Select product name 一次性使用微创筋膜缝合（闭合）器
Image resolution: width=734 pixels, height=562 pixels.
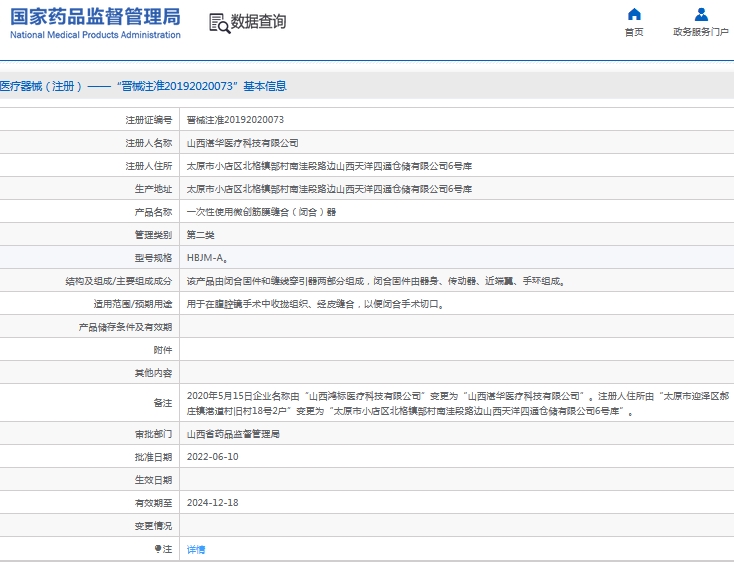[261, 212]
